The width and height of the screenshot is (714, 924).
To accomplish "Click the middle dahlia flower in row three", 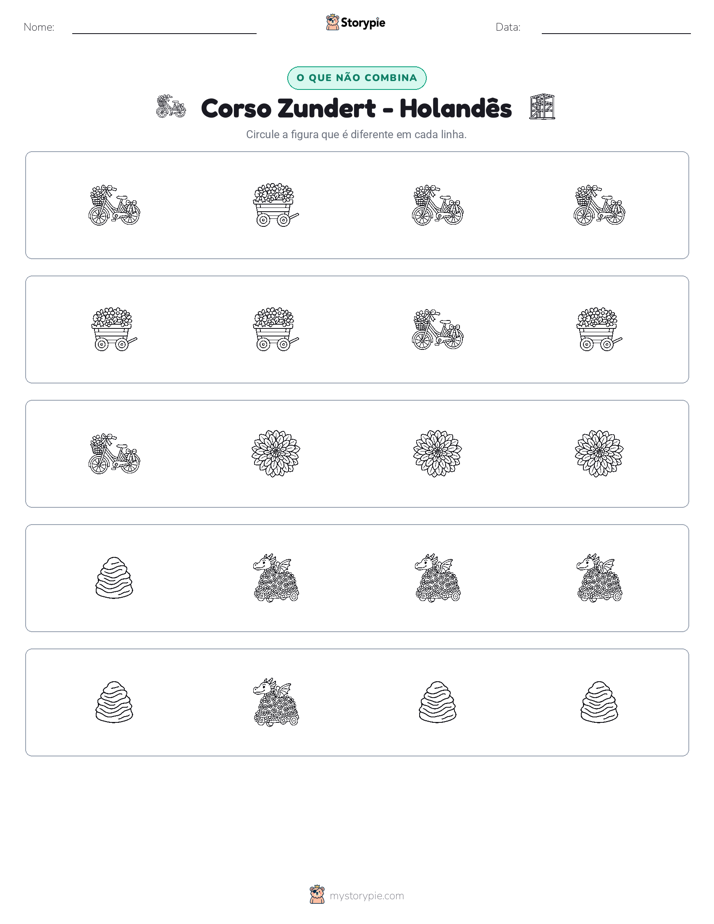I will click(x=438, y=454).
